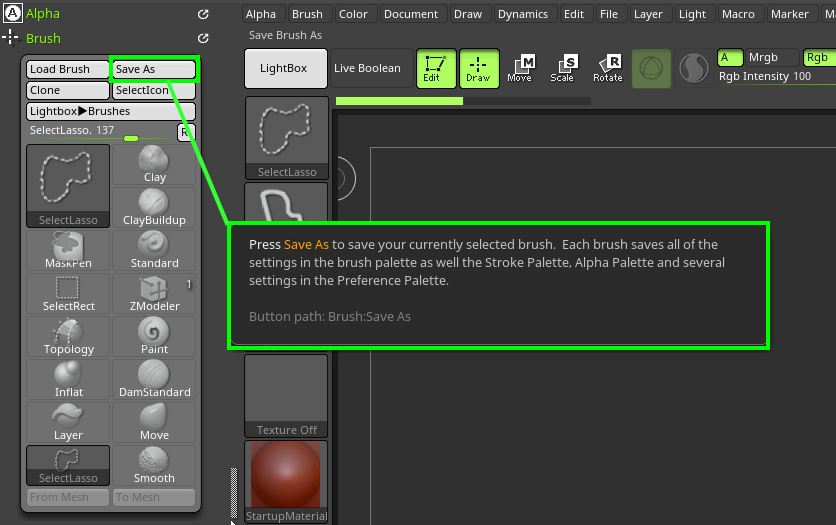Screen dimensions: 836x525
Task: Select the Smooth brush
Action: tap(154, 465)
